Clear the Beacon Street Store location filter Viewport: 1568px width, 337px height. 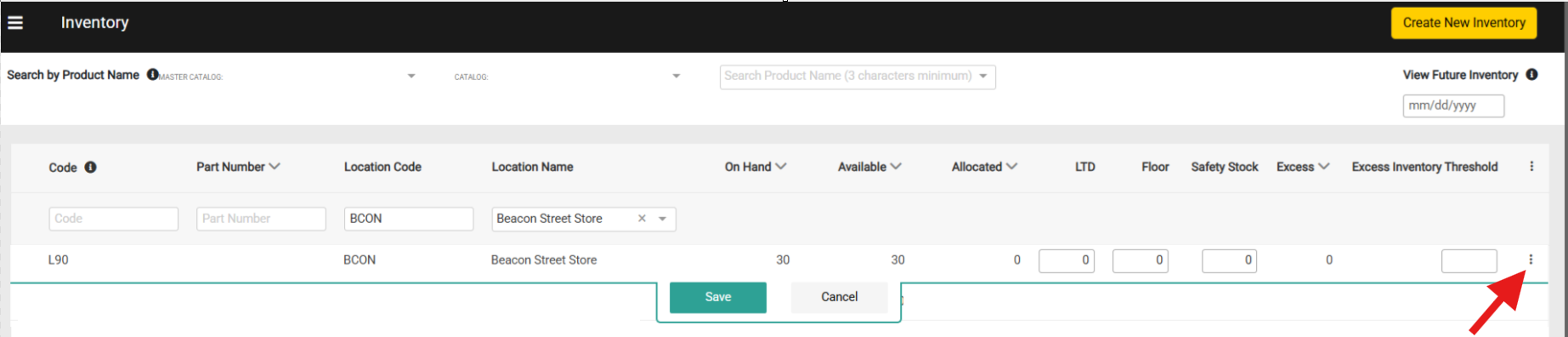click(642, 219)
